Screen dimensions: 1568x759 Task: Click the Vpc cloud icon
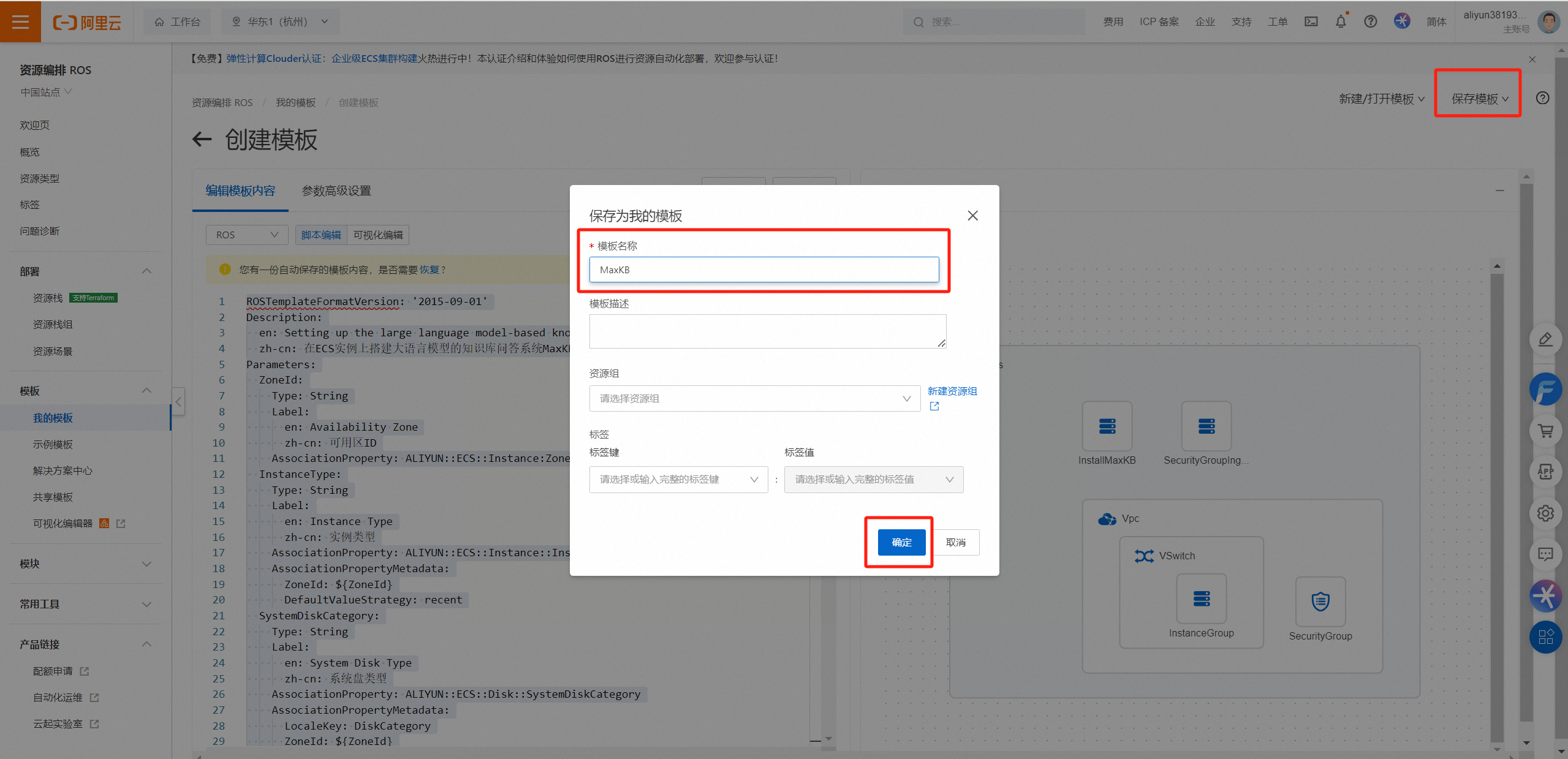pos(1107,519)
